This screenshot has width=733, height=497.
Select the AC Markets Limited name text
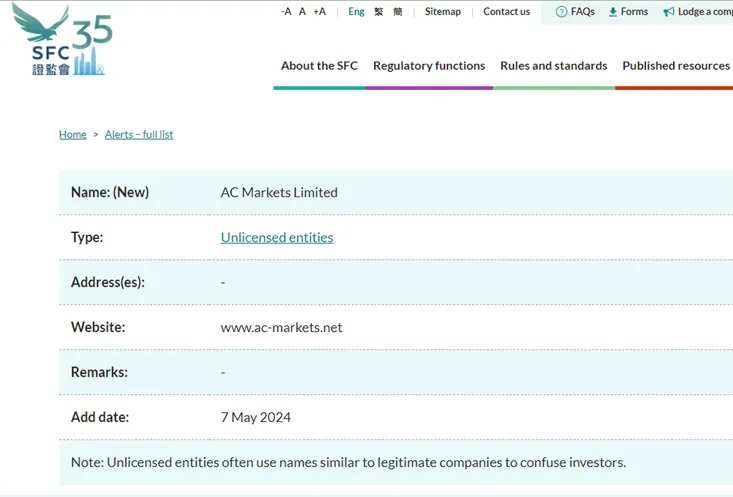[279, 193]
